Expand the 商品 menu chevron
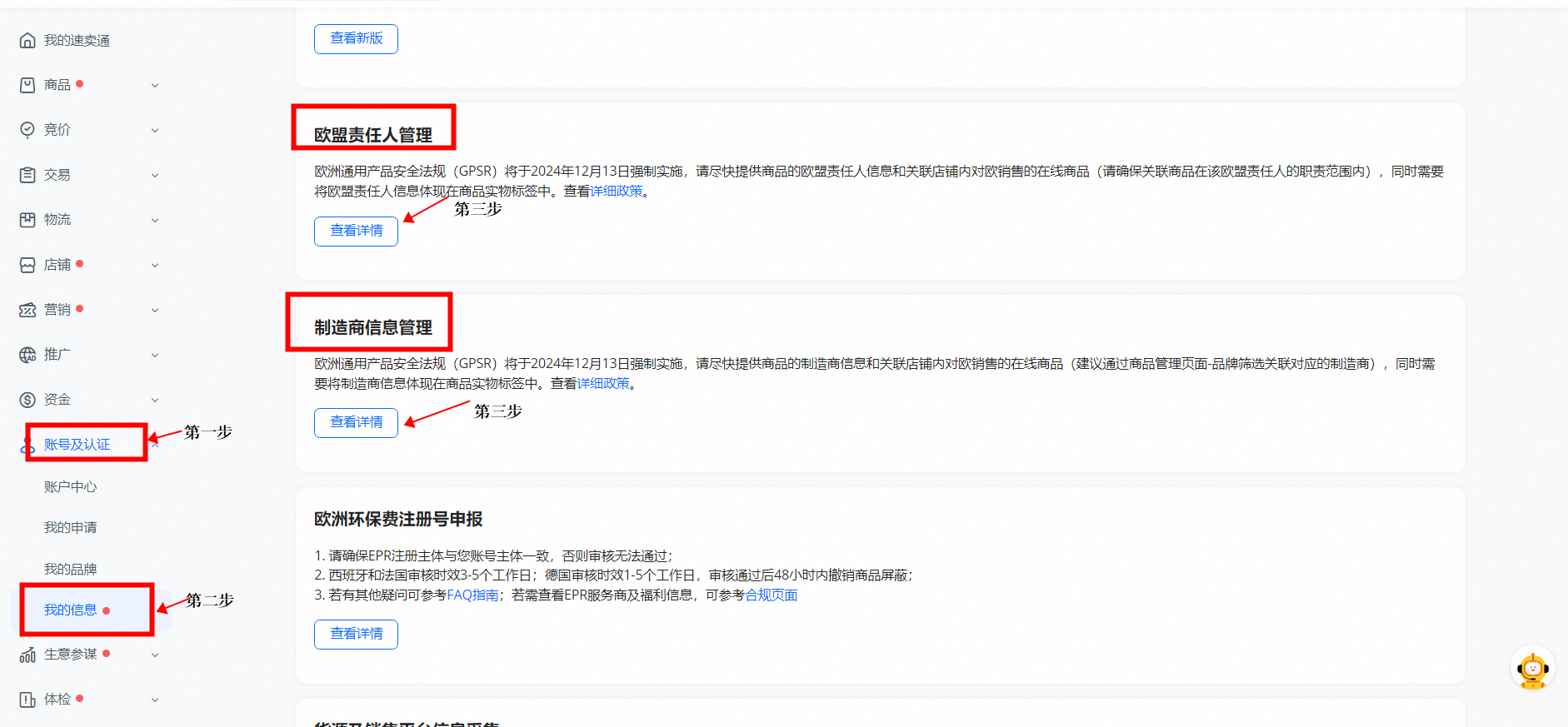 pos(155,85)
